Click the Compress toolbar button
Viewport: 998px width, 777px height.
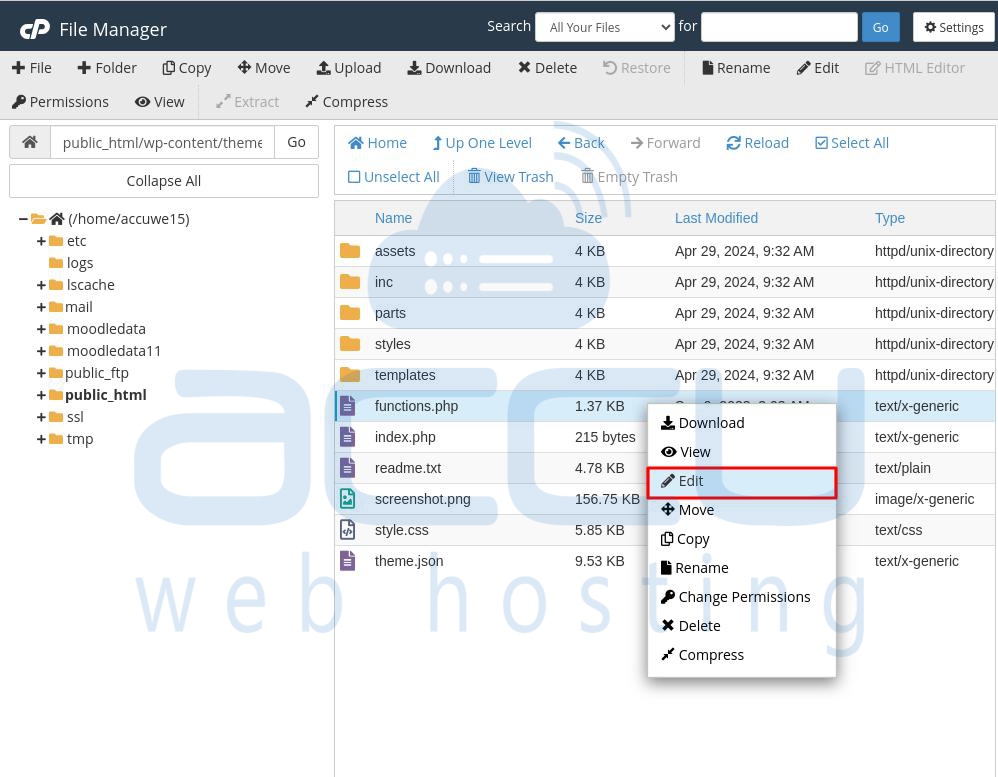point(346,102)
